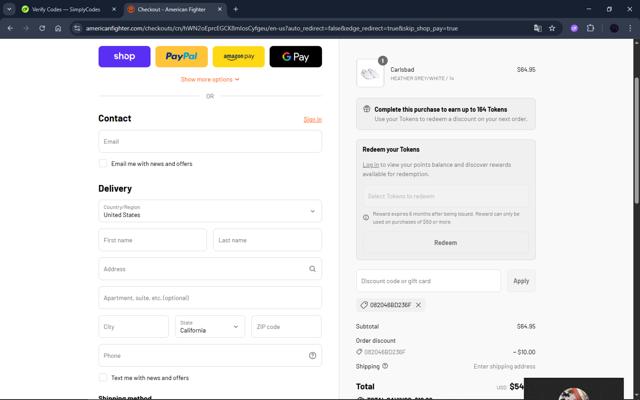640x400 pixels.
Task: Bookmark this page with the star icon
Action: pyautogui.click(x=552, y=28)
